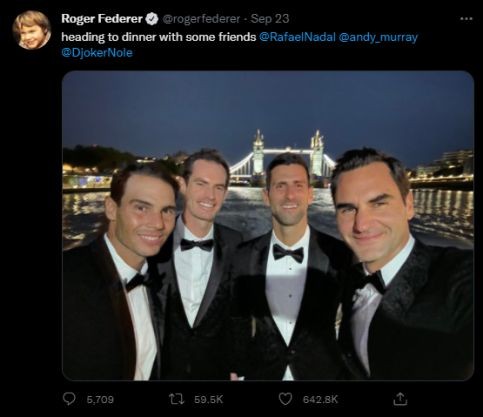Viewport: 483px width, 417px height.
Task: Click the reply speech bubble icon
Action: click(x=69, y=399)
